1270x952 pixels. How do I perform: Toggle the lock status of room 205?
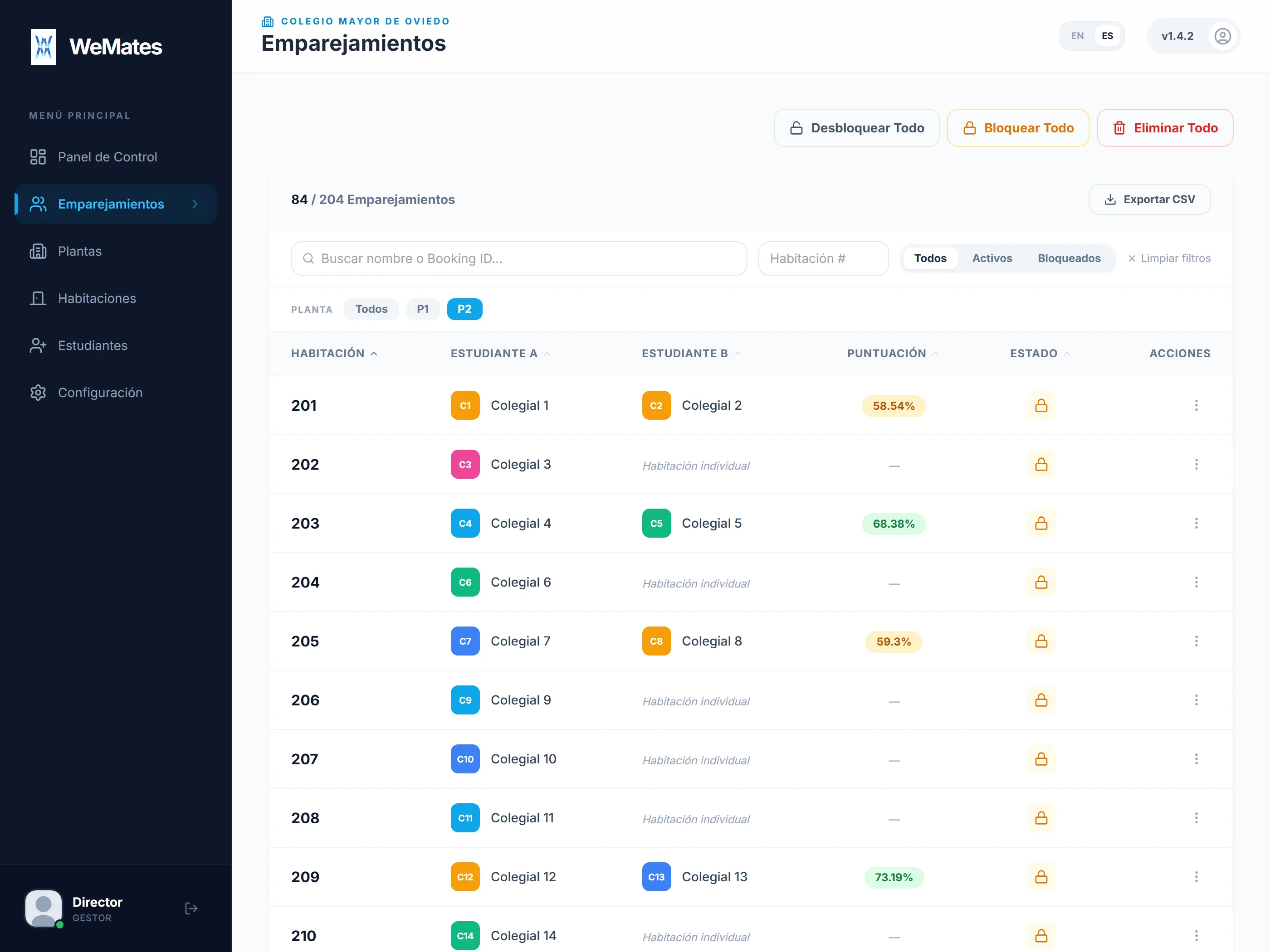1041,641
